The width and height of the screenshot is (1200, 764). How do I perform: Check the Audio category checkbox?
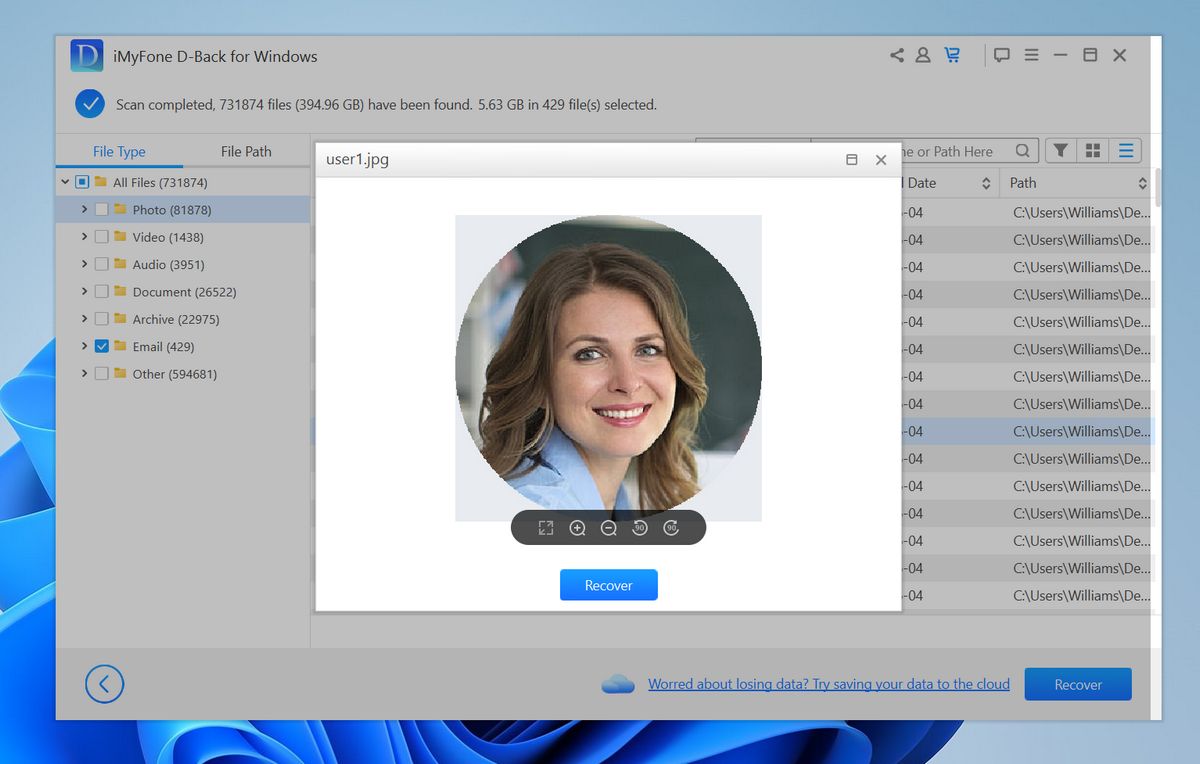[x=102, y=264]
